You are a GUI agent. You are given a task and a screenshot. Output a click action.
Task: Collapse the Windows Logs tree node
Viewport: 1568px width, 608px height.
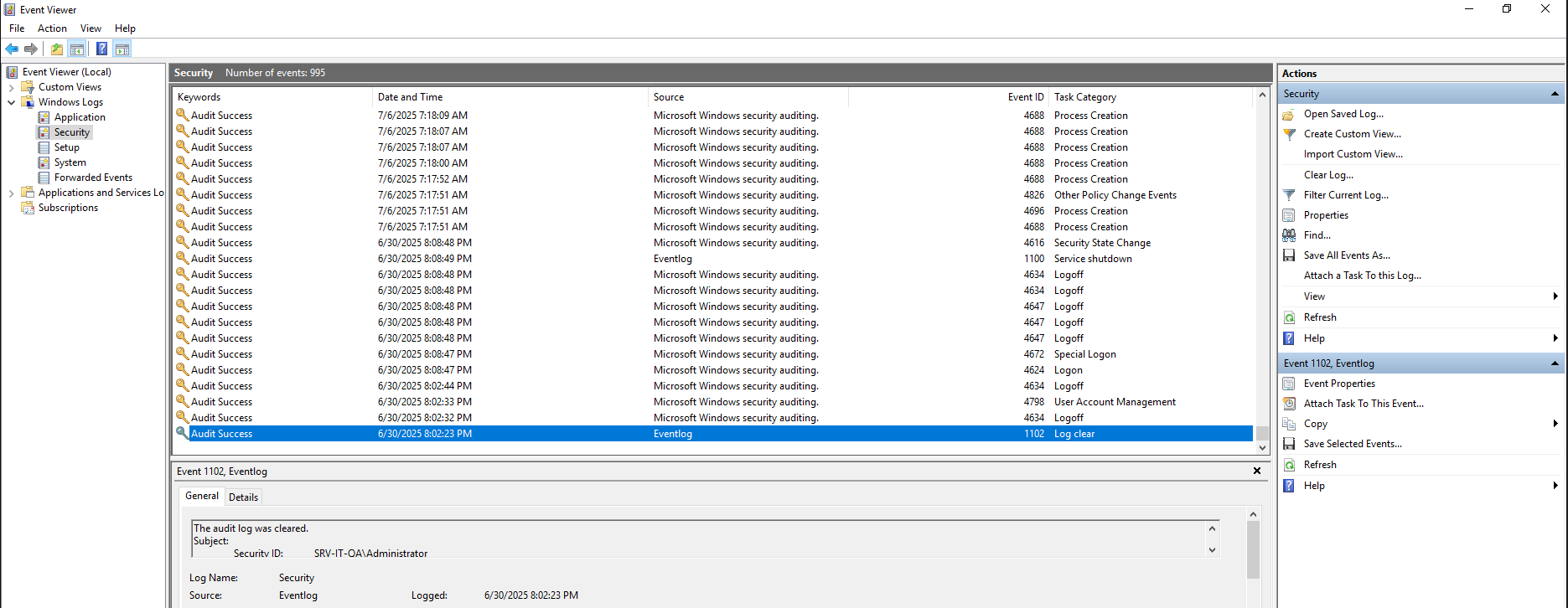point(11,102)
